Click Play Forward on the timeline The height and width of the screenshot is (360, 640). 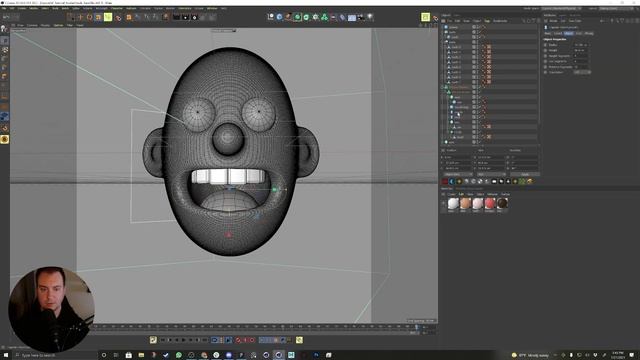(x=184, y=340)
